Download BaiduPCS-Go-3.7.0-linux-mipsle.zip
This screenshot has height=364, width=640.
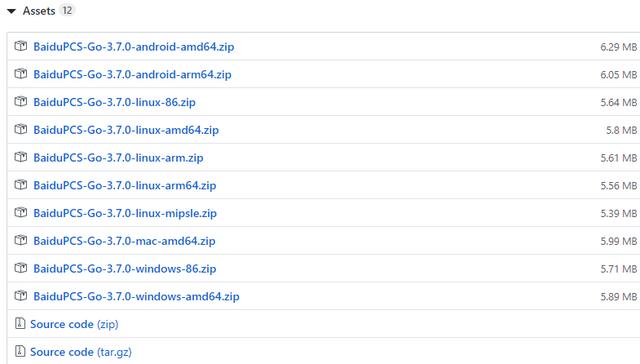pyautogui.click(x=125, y=213)
